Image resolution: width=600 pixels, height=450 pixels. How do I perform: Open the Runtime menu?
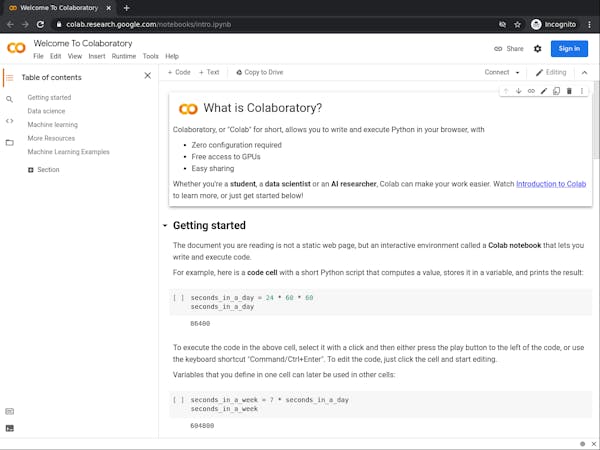point(124,56)
